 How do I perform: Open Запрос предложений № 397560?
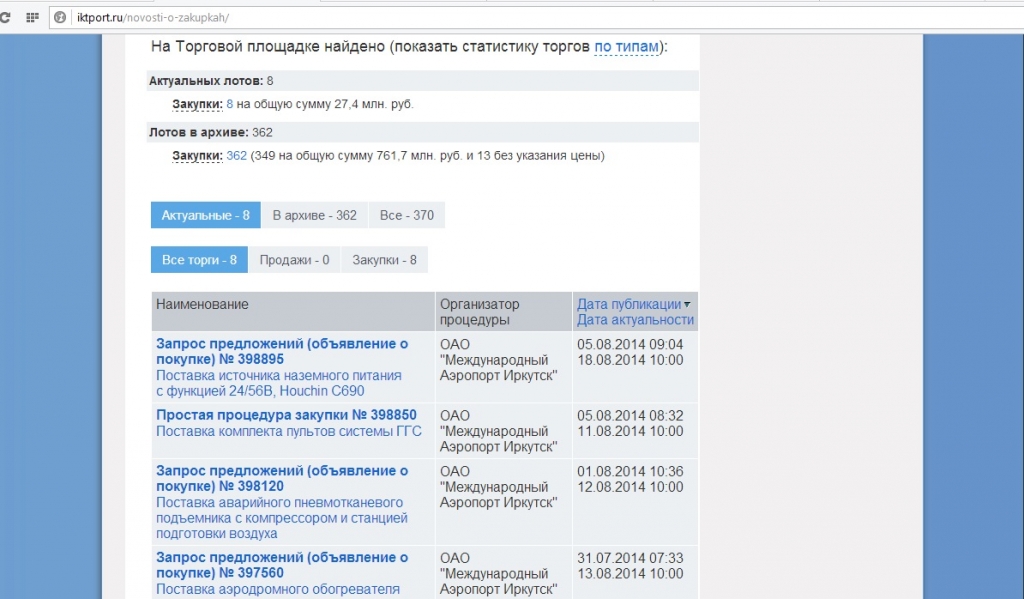click(x=282, y=565)
